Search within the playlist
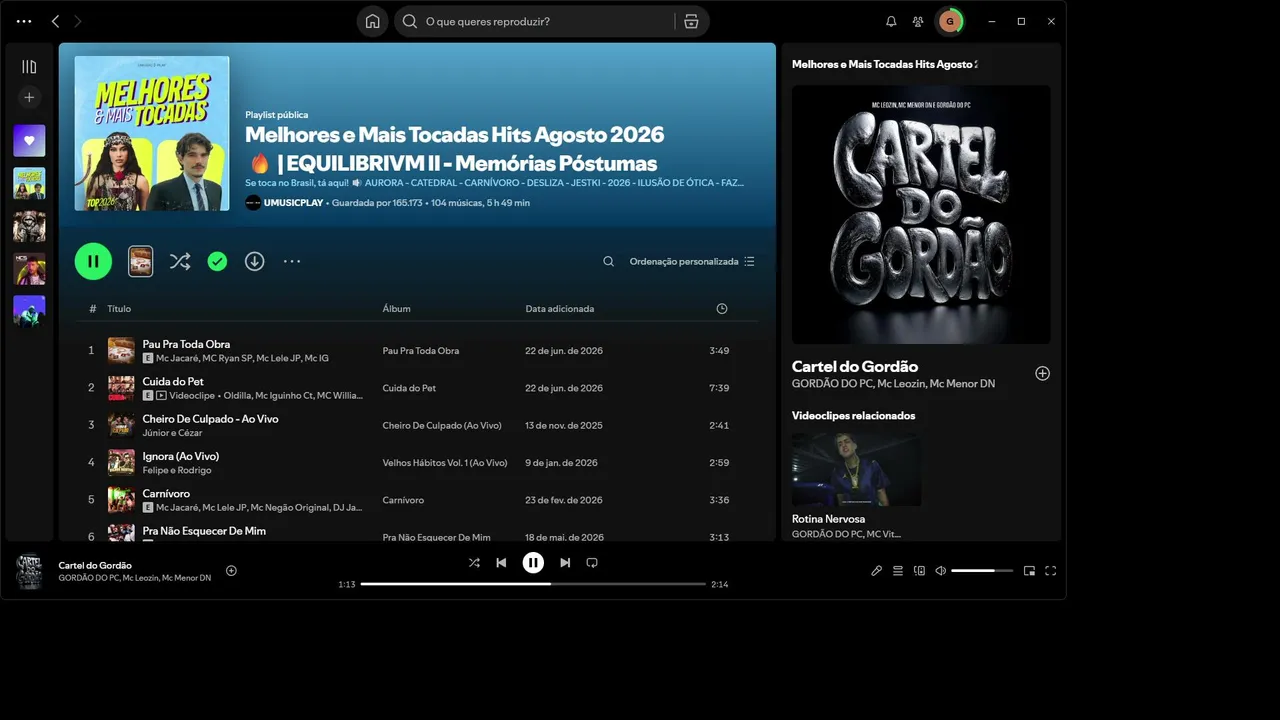This screenshot has height=720, width=1280. 608,262
